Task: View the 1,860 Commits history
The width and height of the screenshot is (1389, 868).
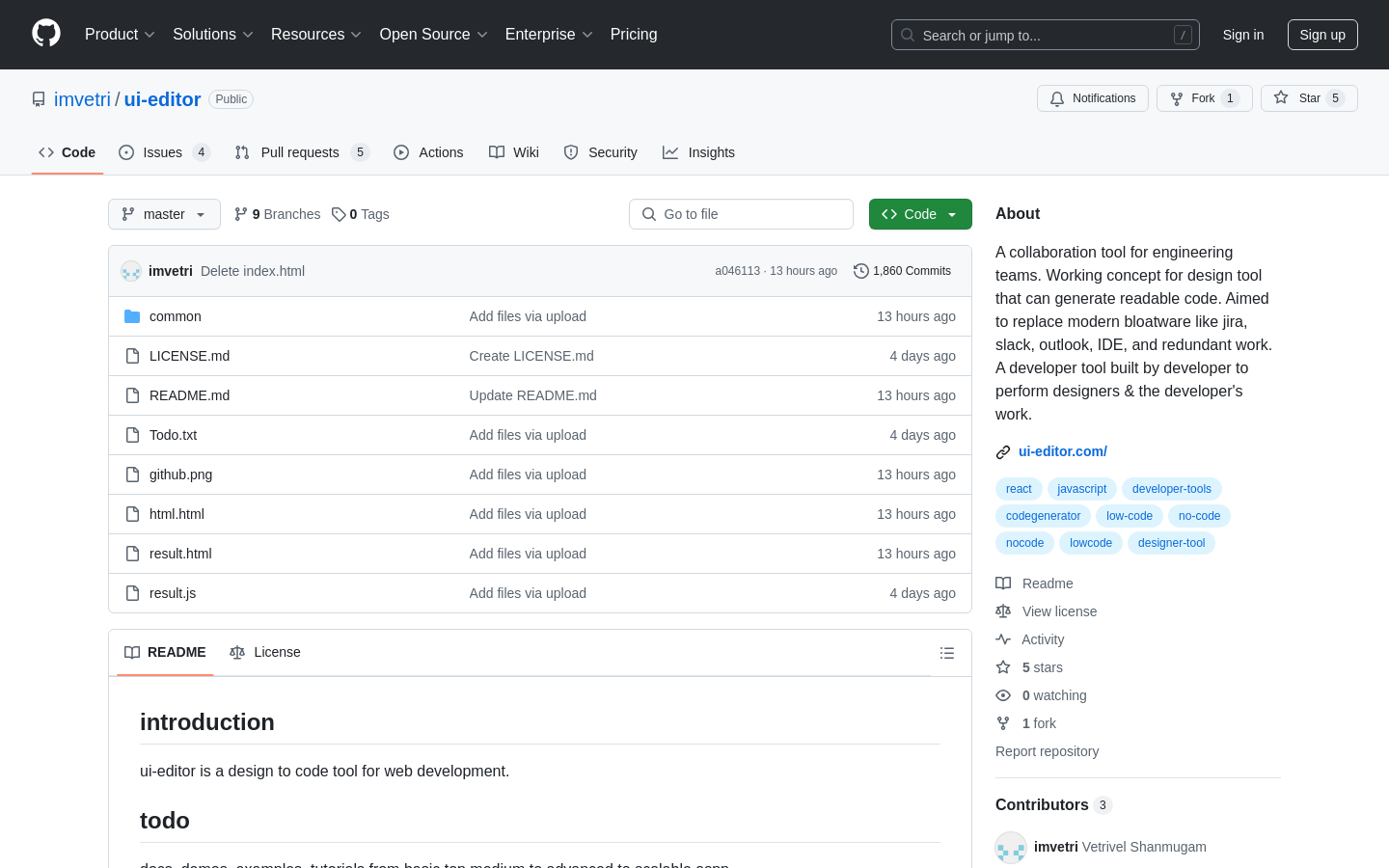Action: point(903,271)
